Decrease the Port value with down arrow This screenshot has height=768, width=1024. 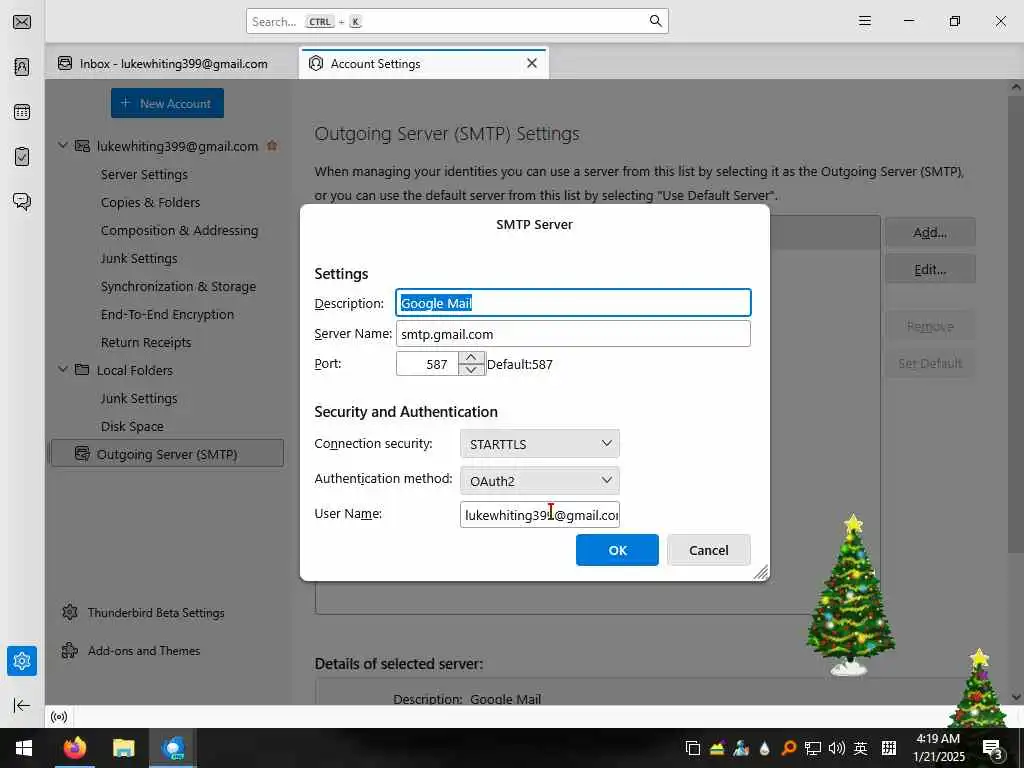471,370
